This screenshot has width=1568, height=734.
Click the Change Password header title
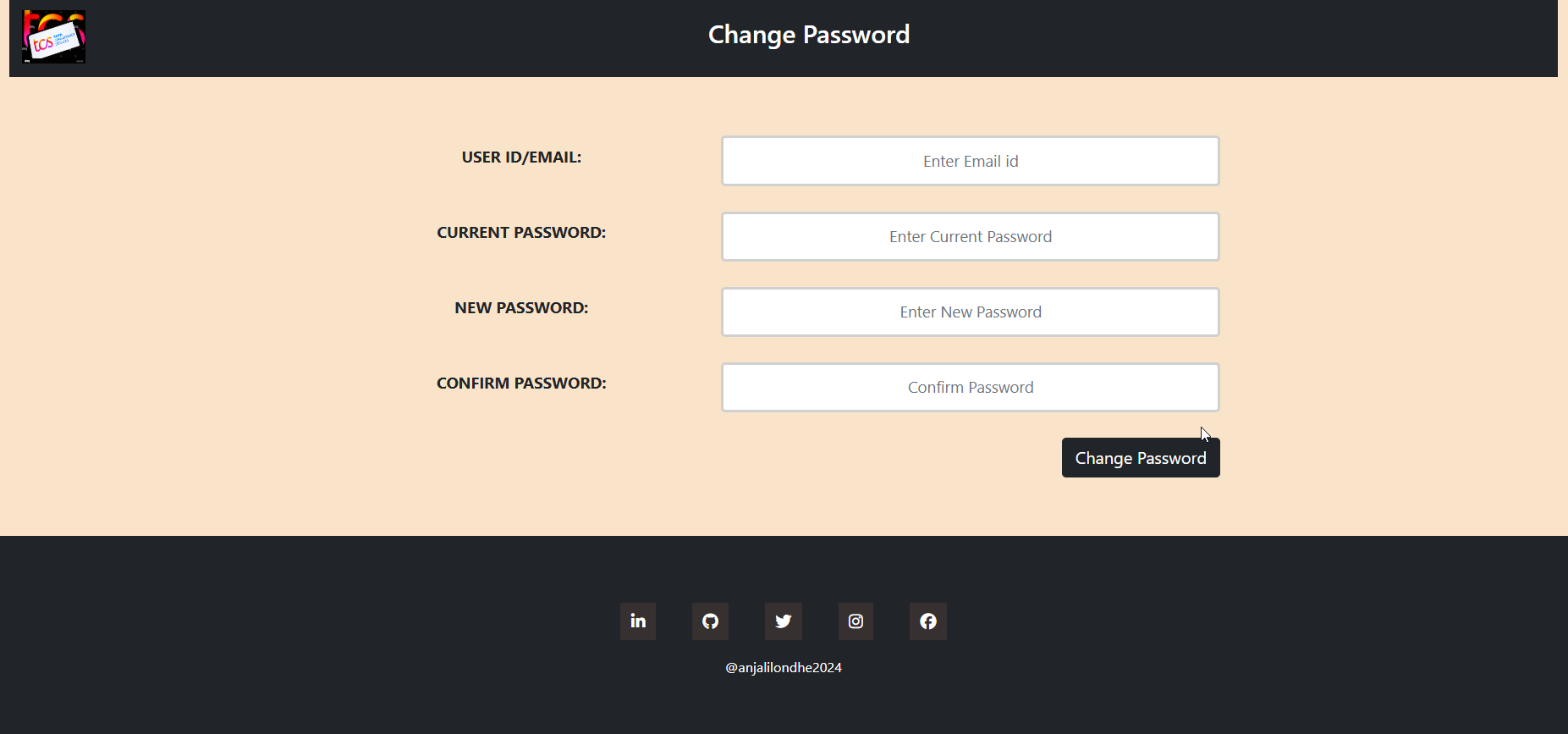[809, 35]
